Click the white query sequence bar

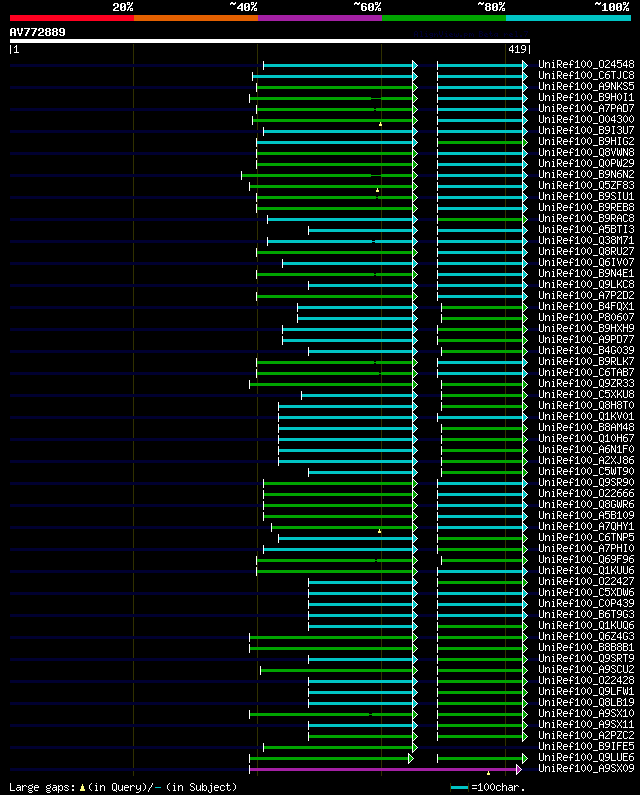[x=270, y=41]
